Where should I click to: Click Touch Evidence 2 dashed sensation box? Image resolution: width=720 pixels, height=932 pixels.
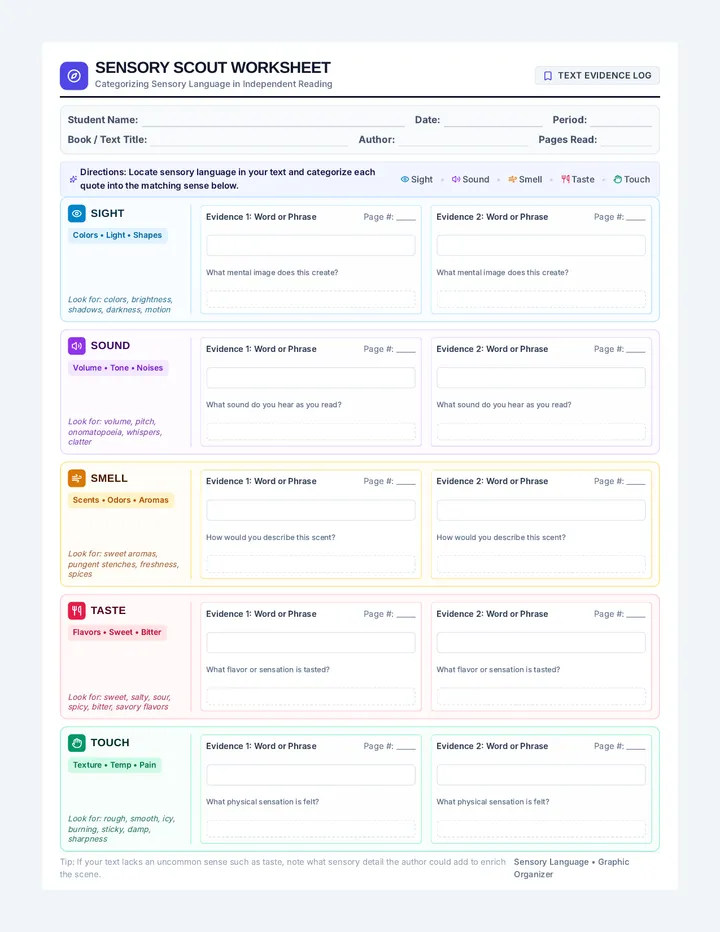(541, 829)
